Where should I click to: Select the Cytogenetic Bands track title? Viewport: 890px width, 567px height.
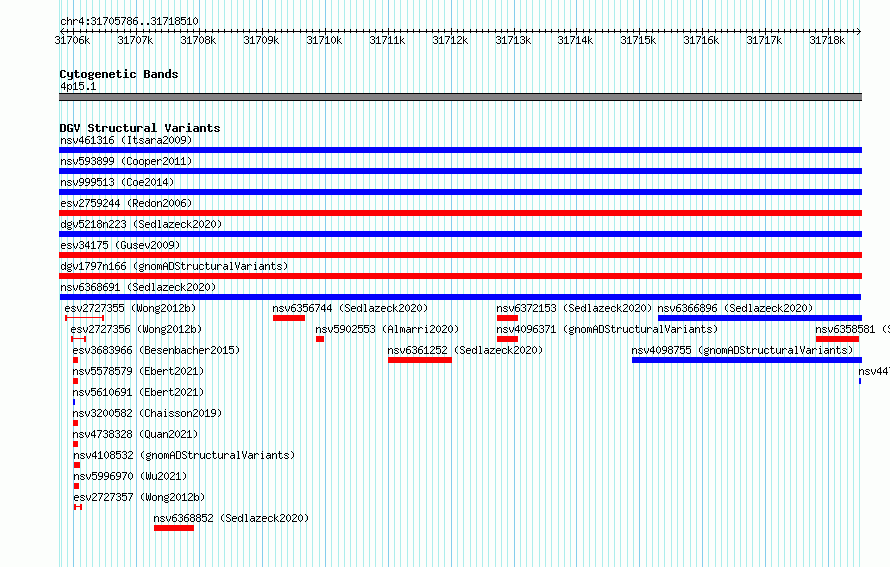[x=119, y=74]
